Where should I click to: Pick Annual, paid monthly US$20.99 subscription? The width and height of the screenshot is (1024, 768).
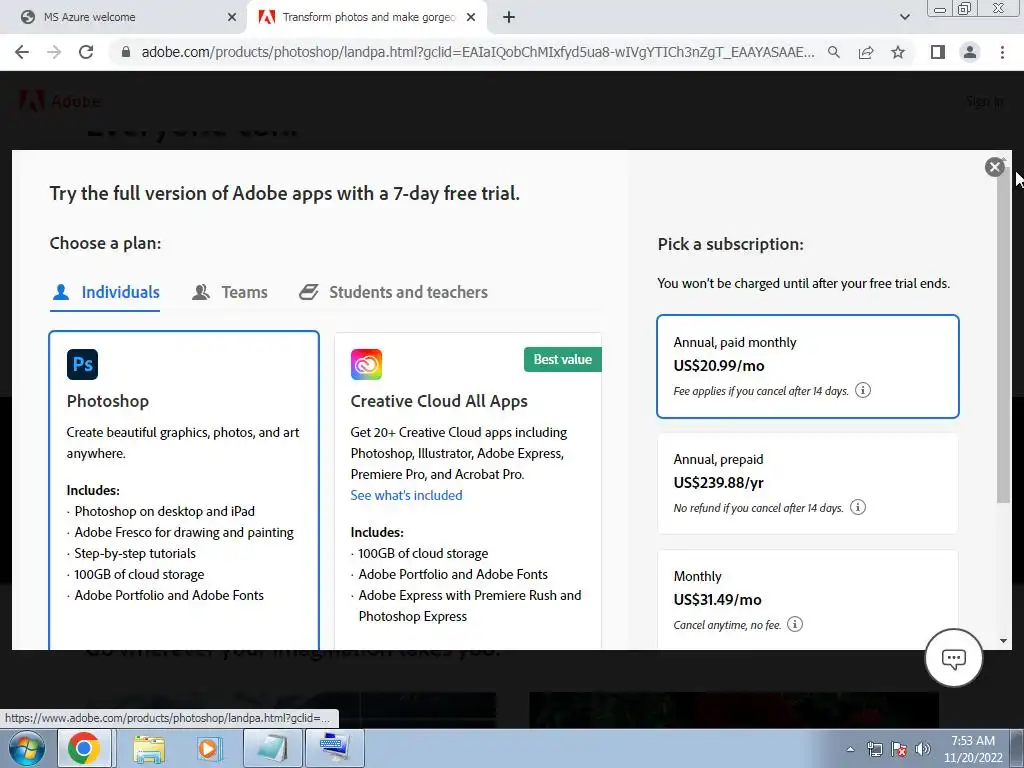808,366
